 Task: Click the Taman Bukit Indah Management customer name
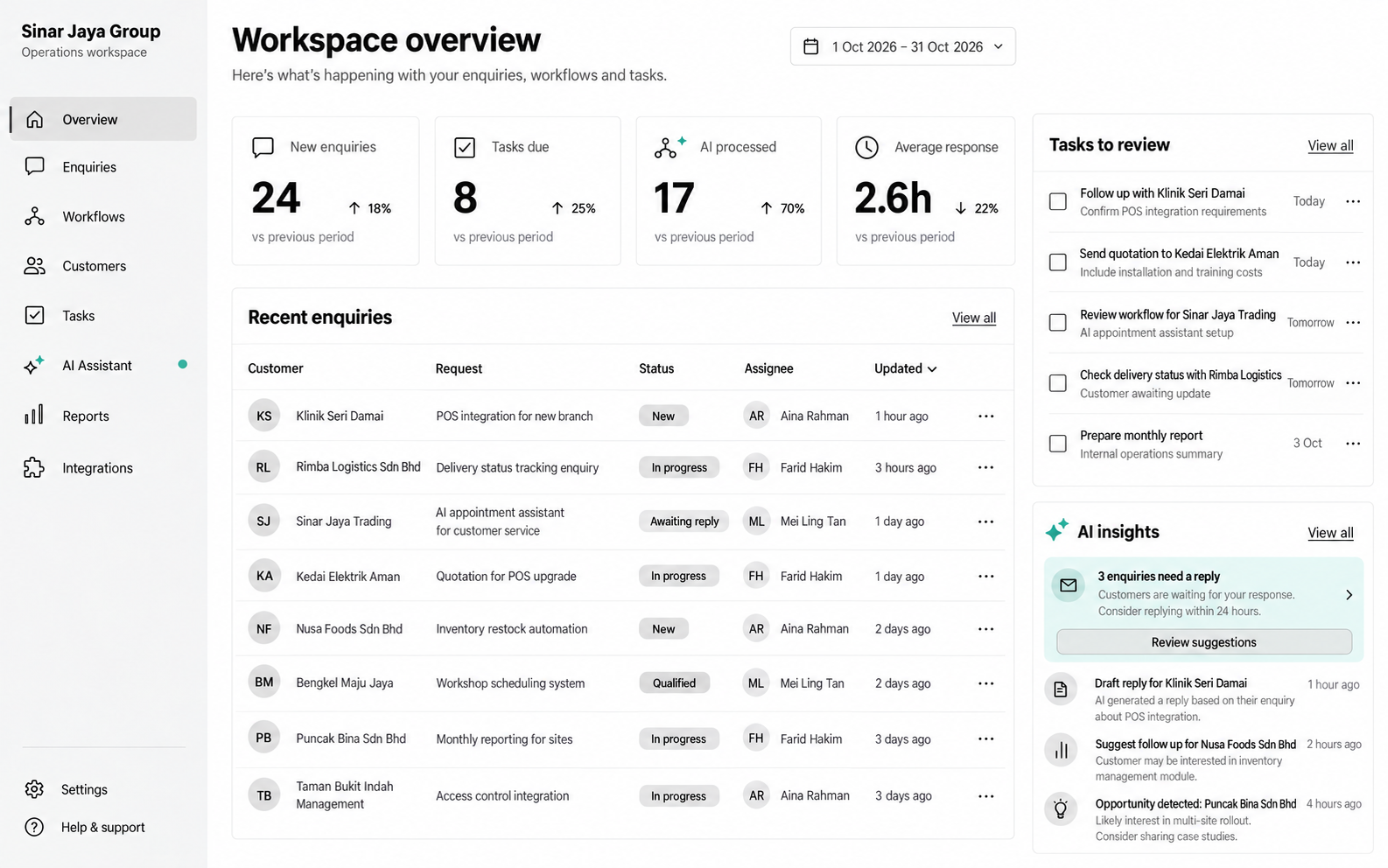[345, 795]
